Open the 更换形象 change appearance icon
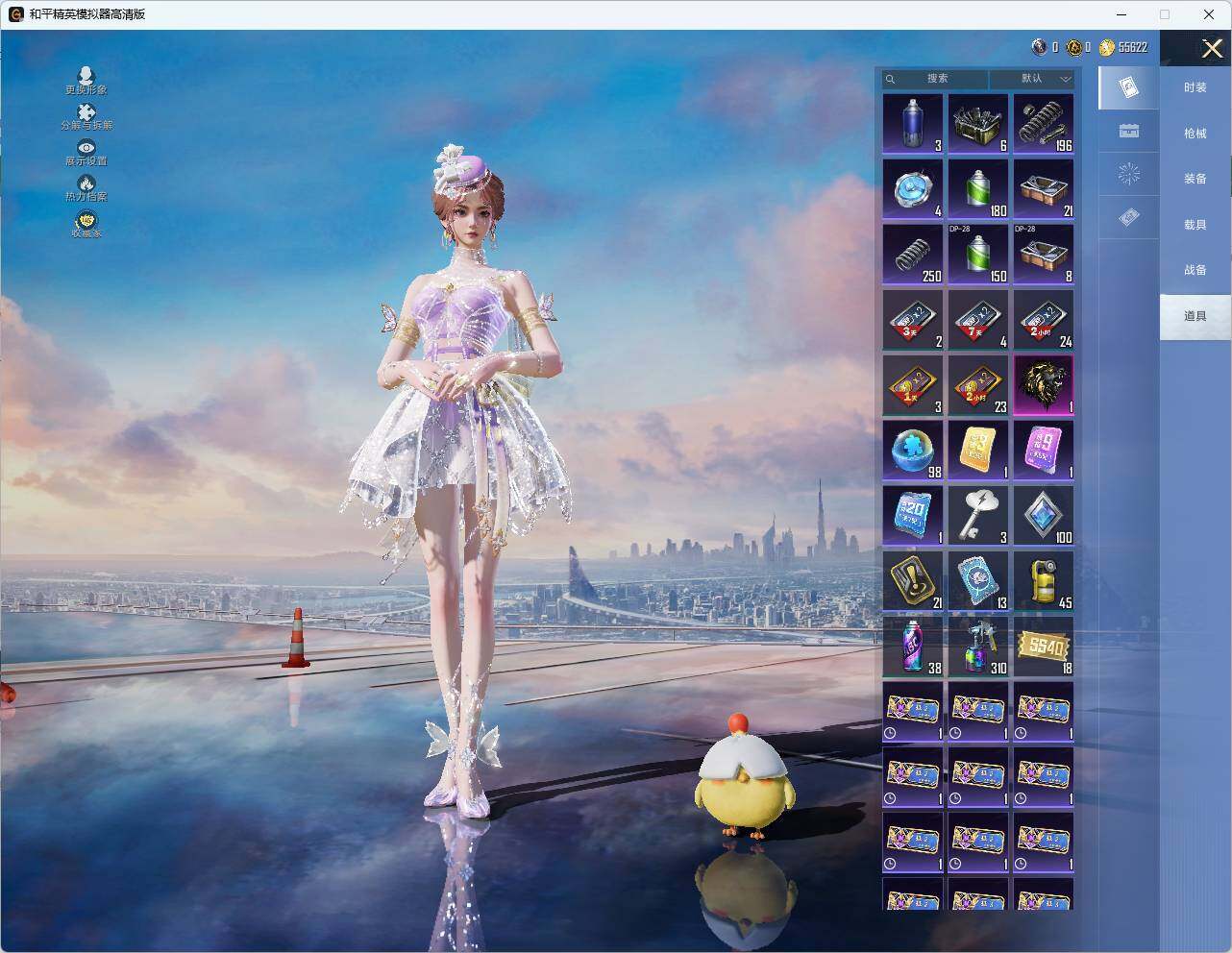The height and width of the screenshot is (953, 1232). point(86,81)
